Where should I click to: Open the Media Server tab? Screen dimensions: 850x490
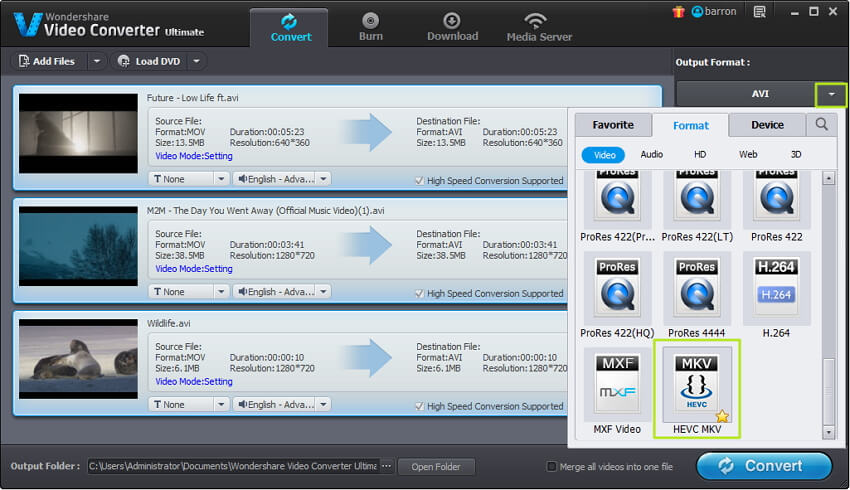(539, 28)
